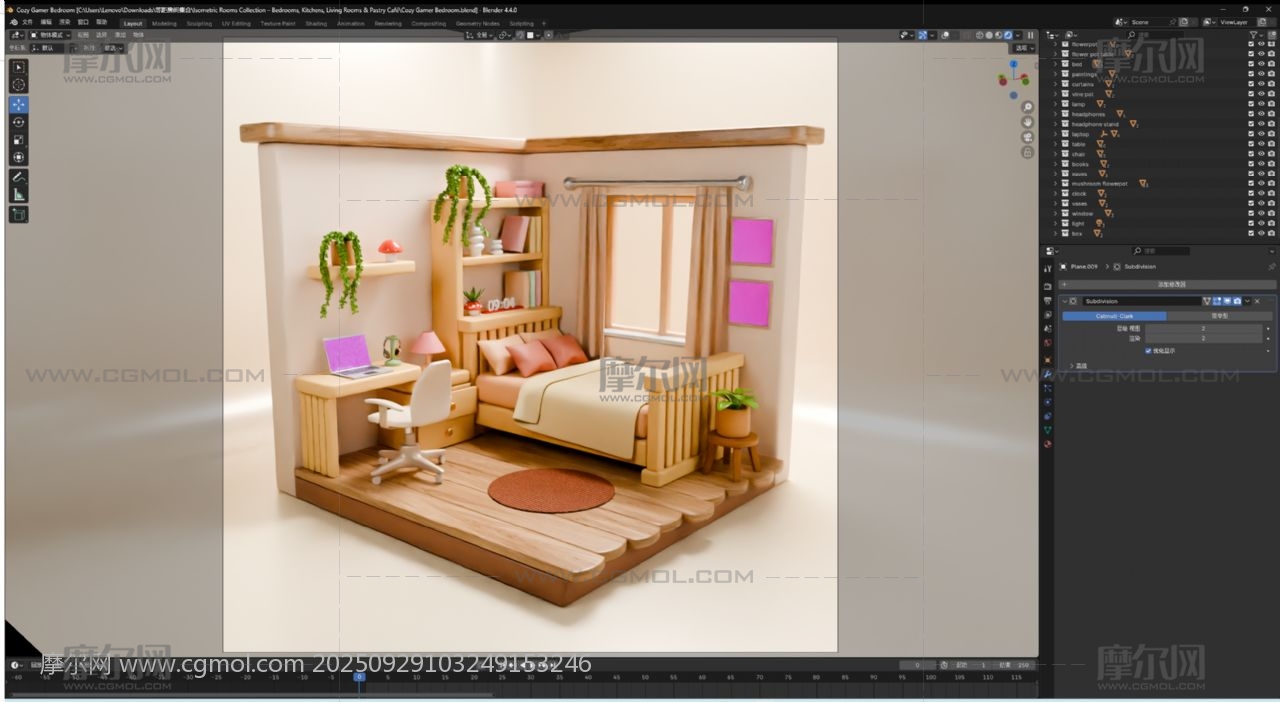Uncheck the lamp collection's exclude checkbox
The image size is (1280, 702).
[1250, 104]
